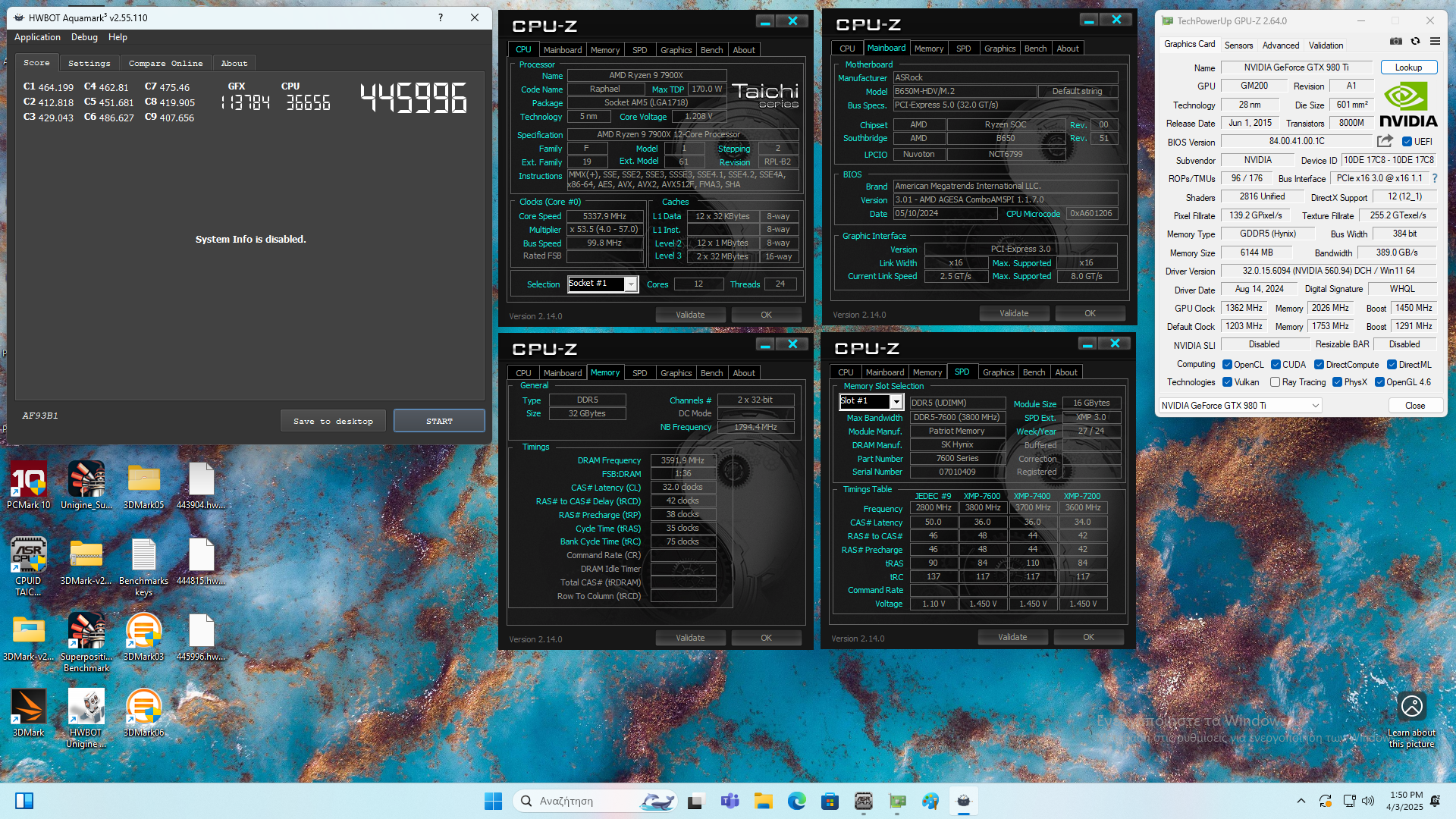Open the GPU-Z hamburger menu icon
1456x819 pixels.
point(1435,42)
